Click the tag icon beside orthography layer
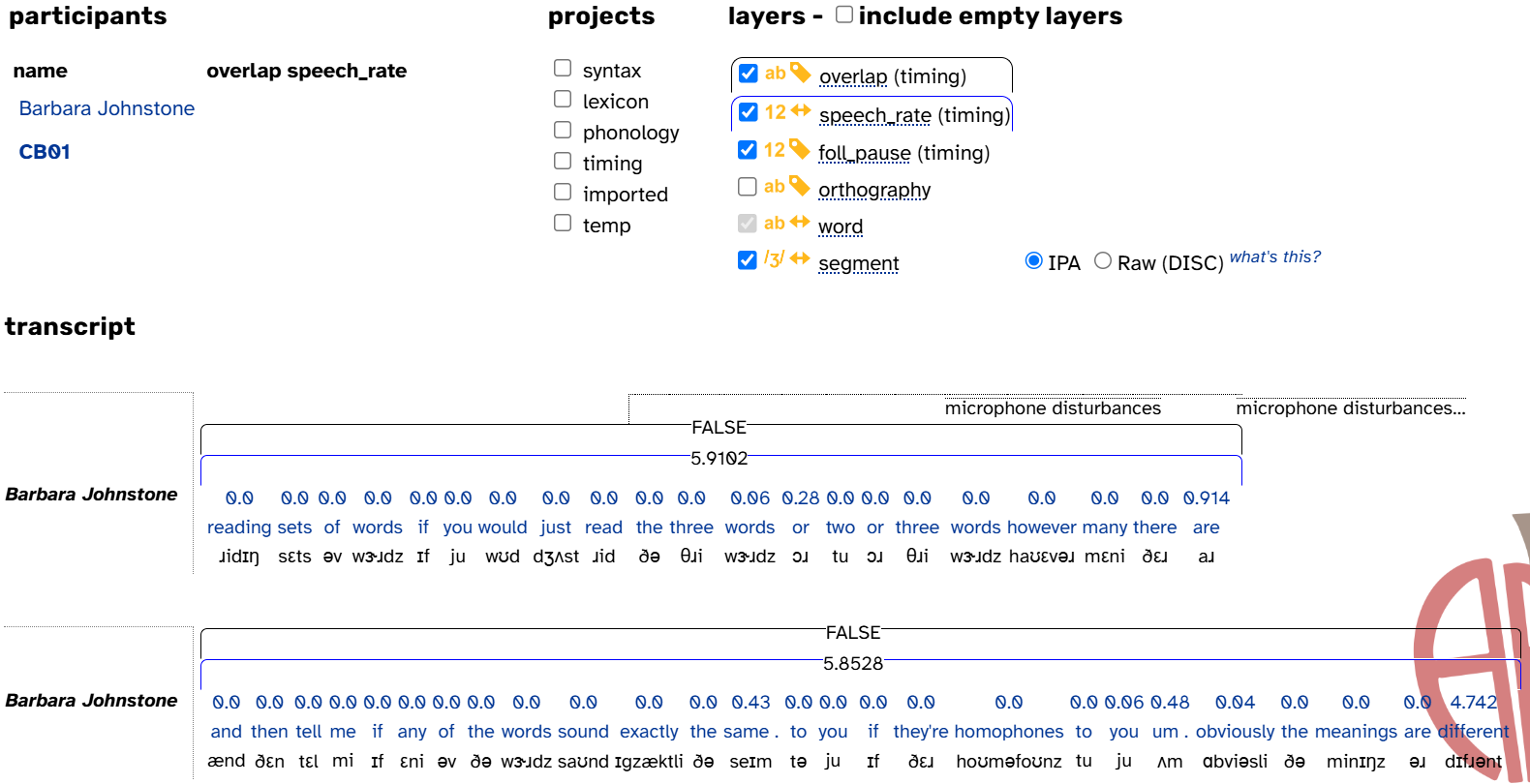The image size is (1530, 784). point(799,186)
